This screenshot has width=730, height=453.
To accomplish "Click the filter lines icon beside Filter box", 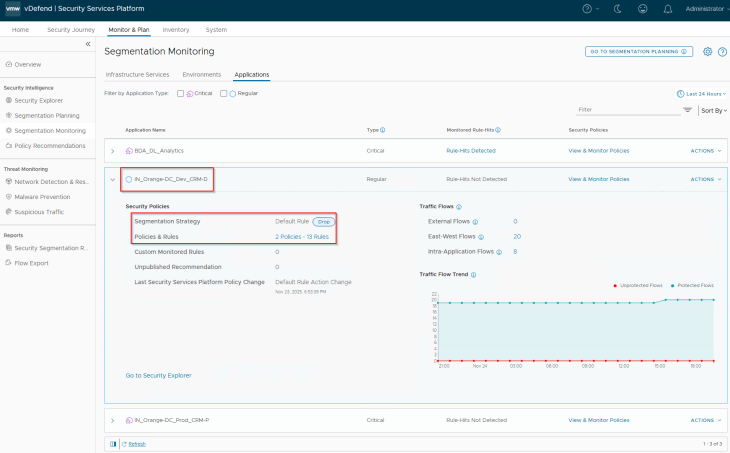I will pyautogui.click(x=687, y=110).
